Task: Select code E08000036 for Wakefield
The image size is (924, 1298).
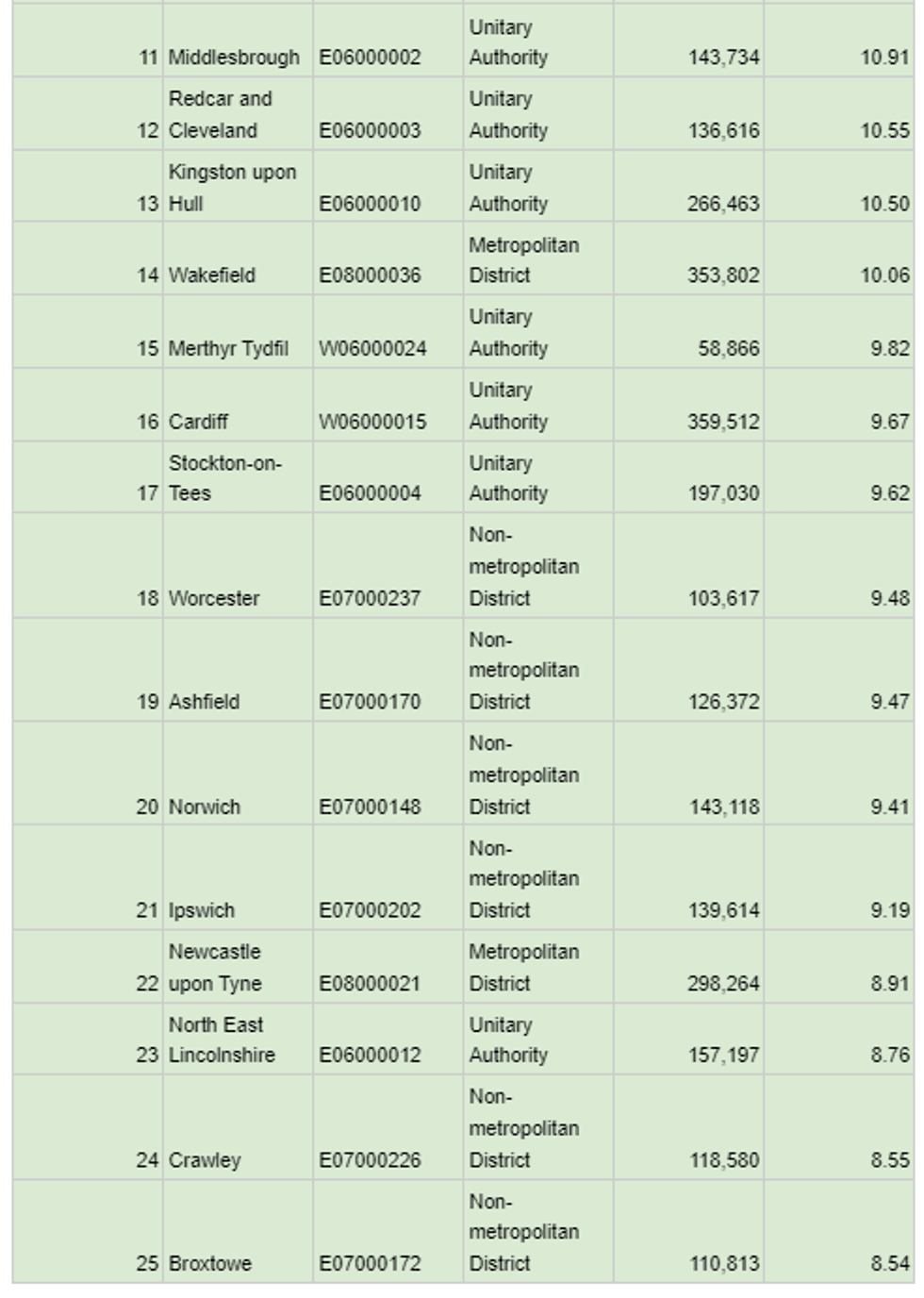Action: 370,275
